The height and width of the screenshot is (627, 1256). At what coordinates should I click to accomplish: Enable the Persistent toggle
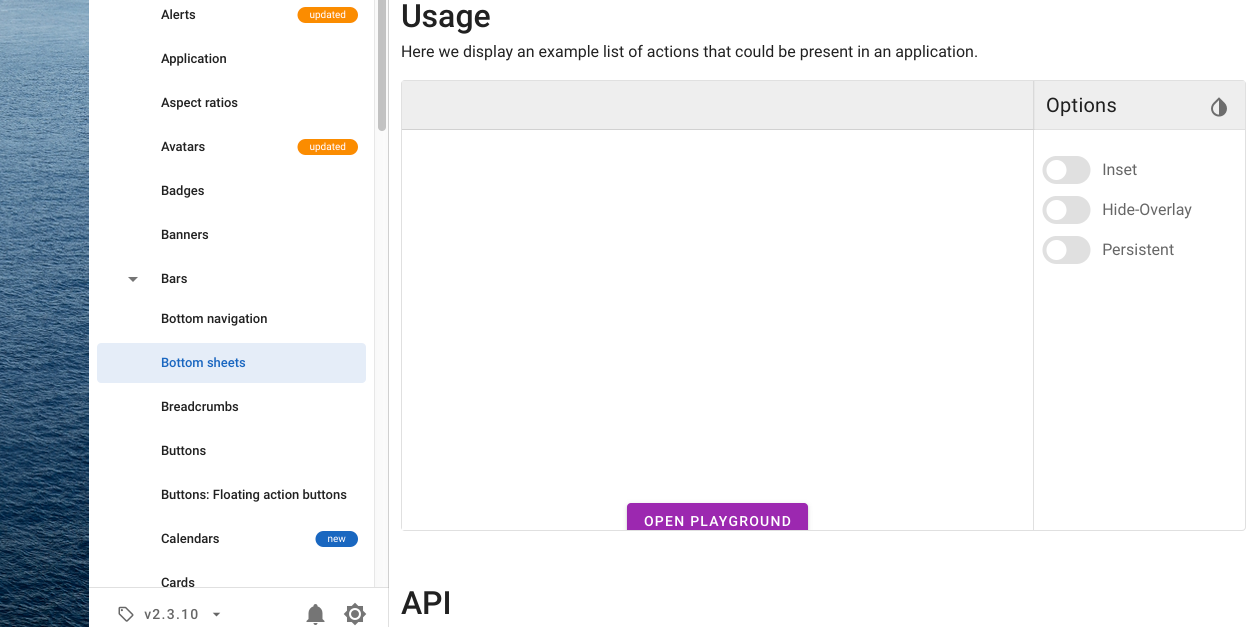[x=1066, y=250]
